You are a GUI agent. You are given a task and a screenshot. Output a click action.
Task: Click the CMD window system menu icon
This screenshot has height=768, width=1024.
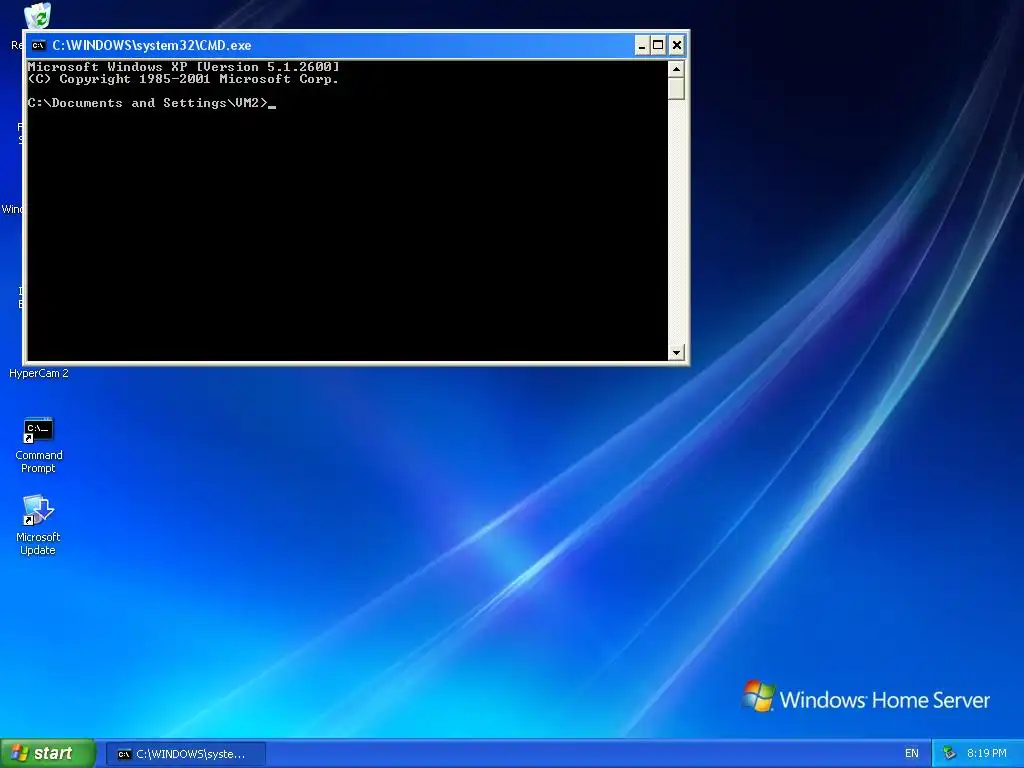point(39,45)
